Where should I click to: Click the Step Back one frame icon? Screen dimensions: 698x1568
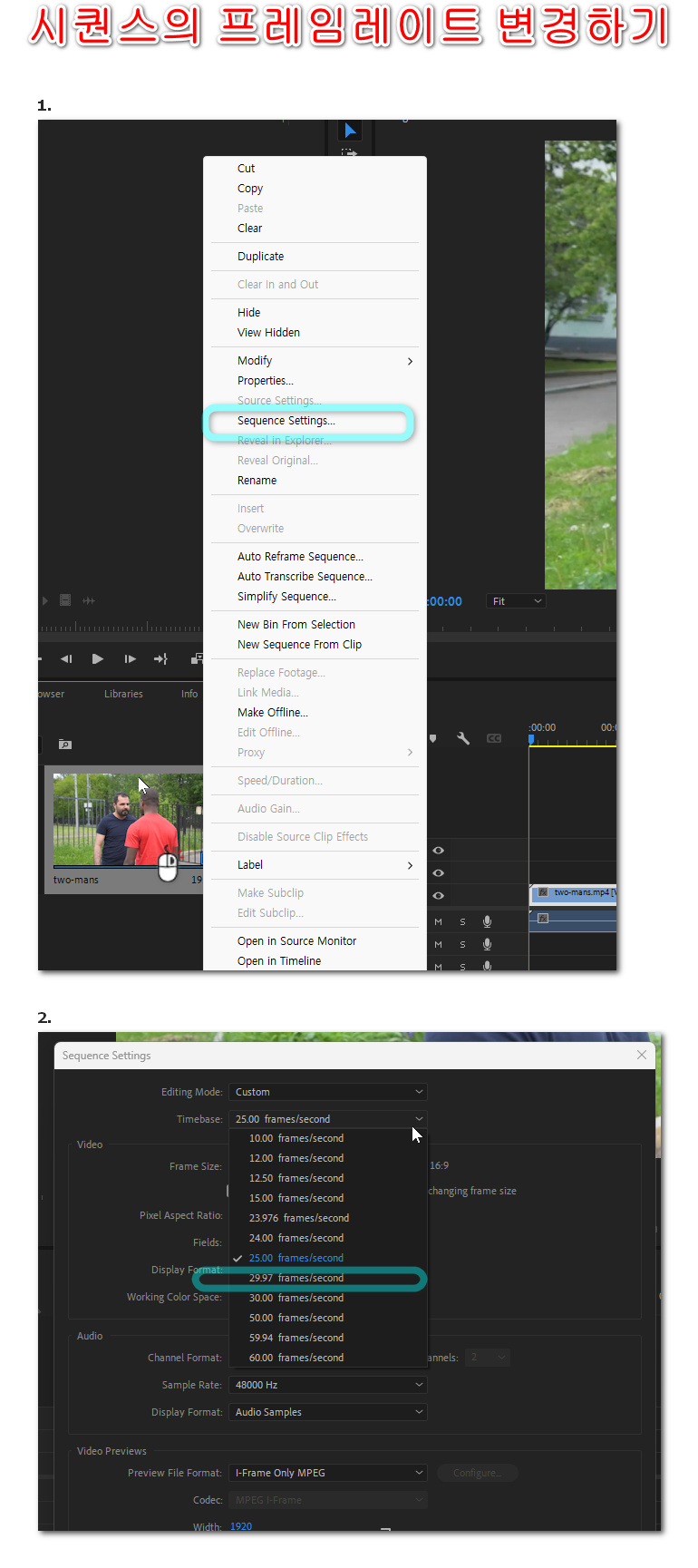coord(66,659)
